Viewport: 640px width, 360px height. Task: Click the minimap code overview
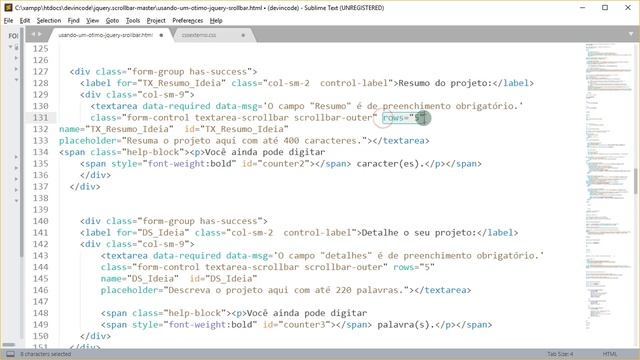[x=608, y=186]
